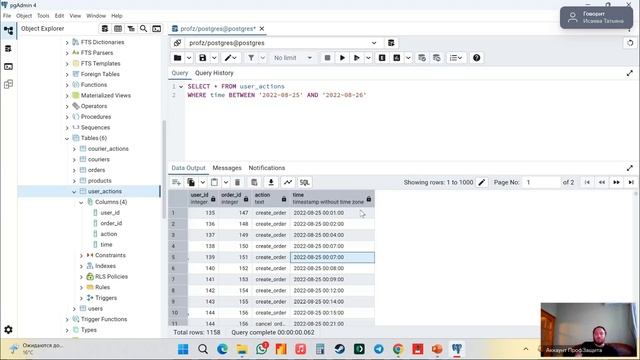Click the SQL button in results toolbar
Screen dimensions: 640x360
pos(304,182)
